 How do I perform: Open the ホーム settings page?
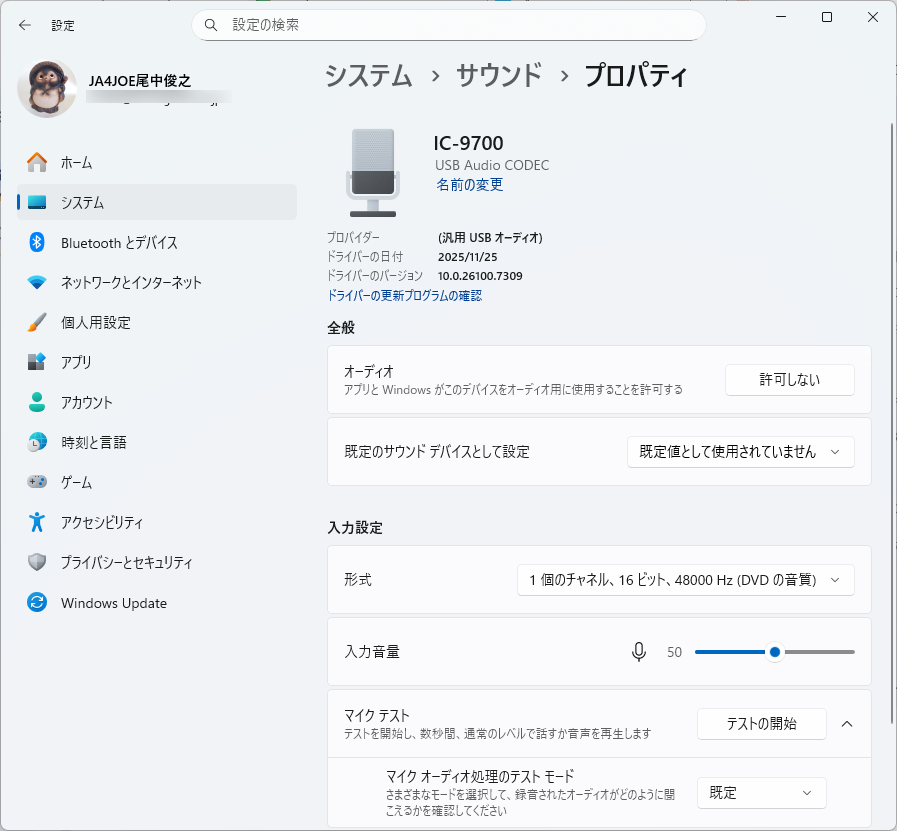[x=157, y=162]
